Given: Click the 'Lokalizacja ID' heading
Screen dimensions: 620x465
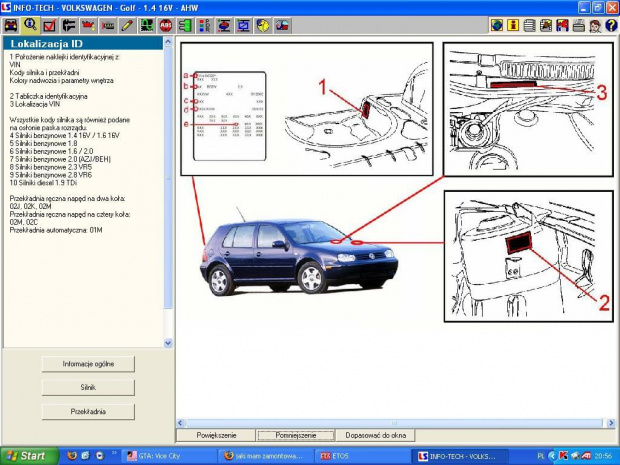Looking at the screenshot, I should pos(46,43).
